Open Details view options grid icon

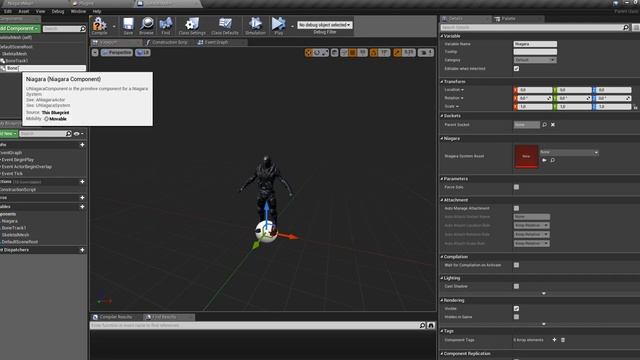[636, 27]
